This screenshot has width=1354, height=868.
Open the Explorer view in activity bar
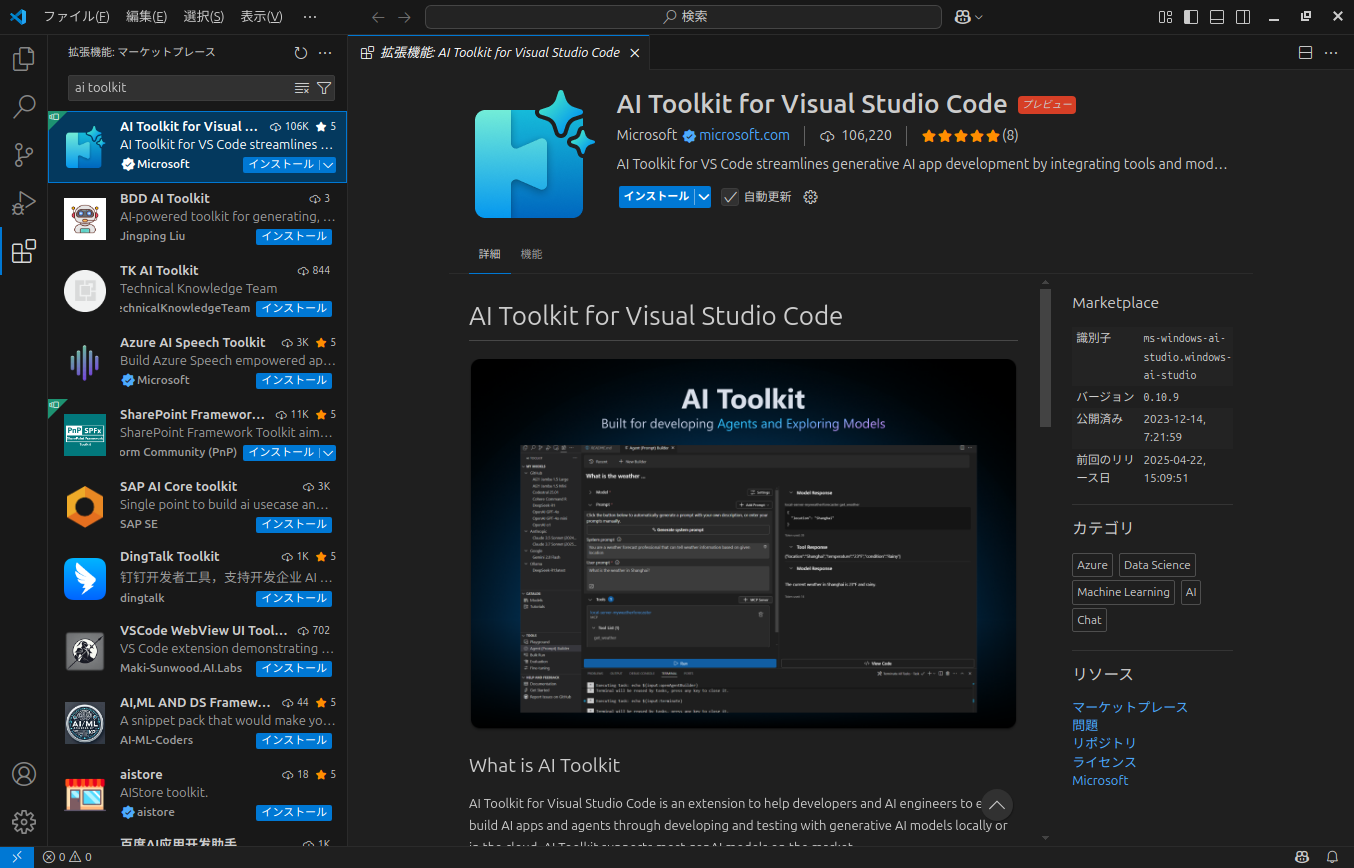(24, 59)
